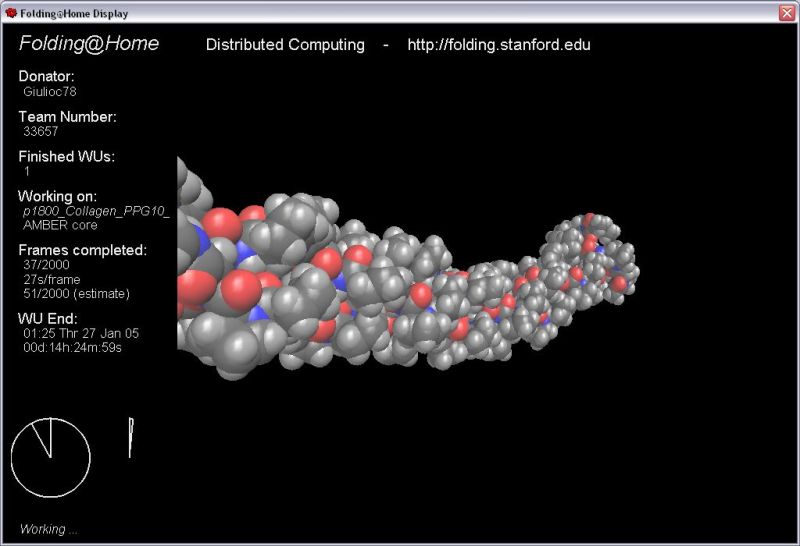The height and width of the screenshot is (546, 800).
Task: Select the Donator name Giulioc78
Action: pyautogui.click(x=50, y=91)
